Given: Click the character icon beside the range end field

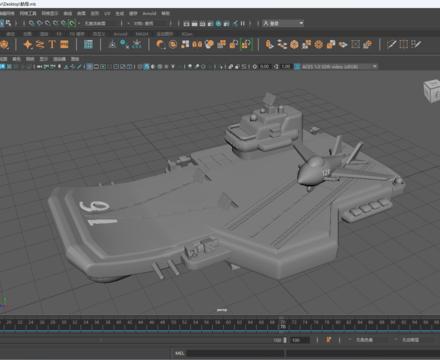Looking at the screenshot, I should (328, 340).
